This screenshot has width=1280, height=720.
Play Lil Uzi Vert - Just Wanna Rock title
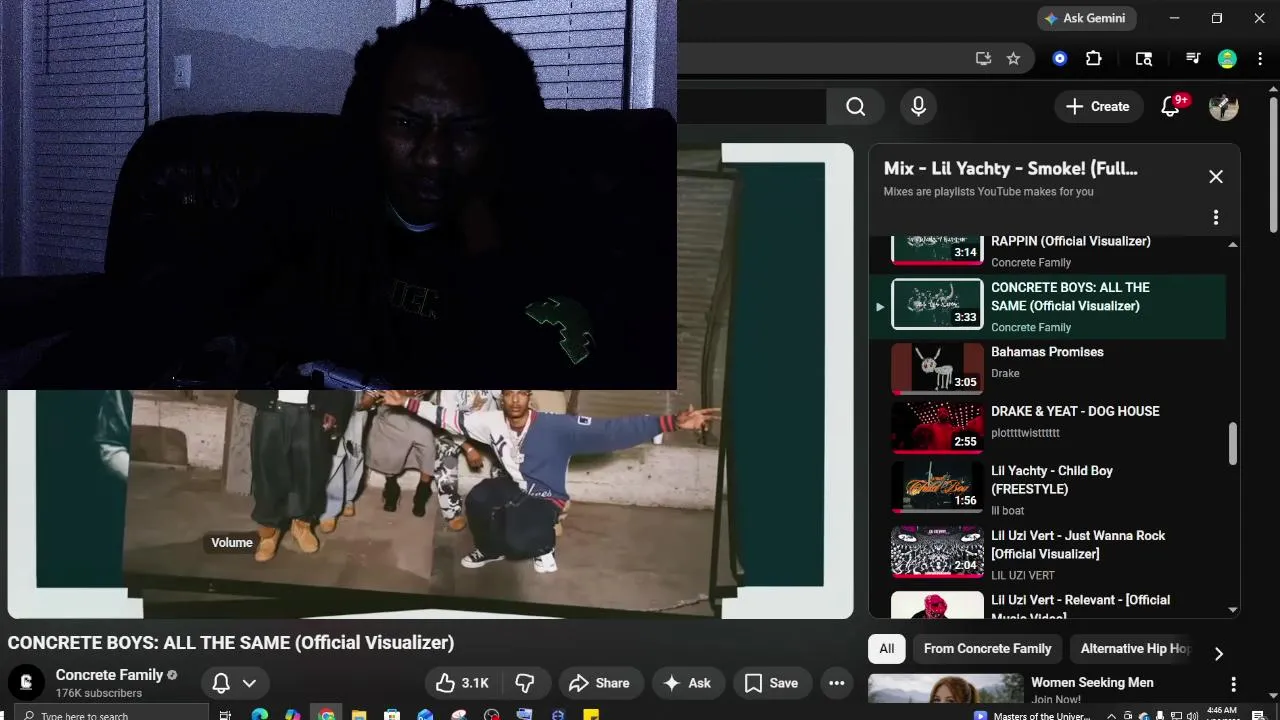1078,544
